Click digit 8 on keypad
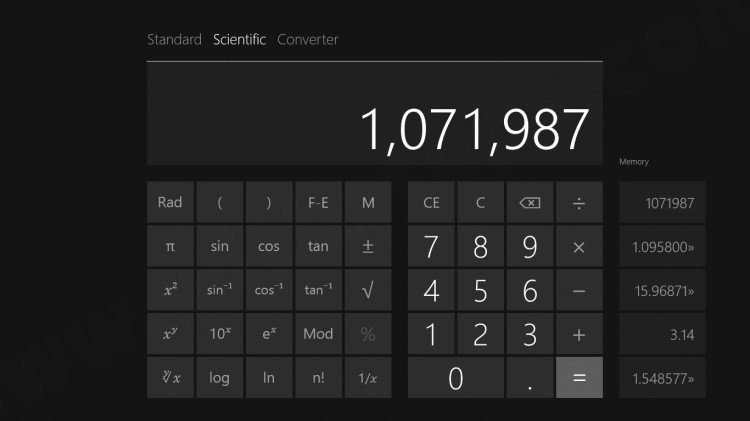This screenshot has height=421, width=750. (480, 246)
